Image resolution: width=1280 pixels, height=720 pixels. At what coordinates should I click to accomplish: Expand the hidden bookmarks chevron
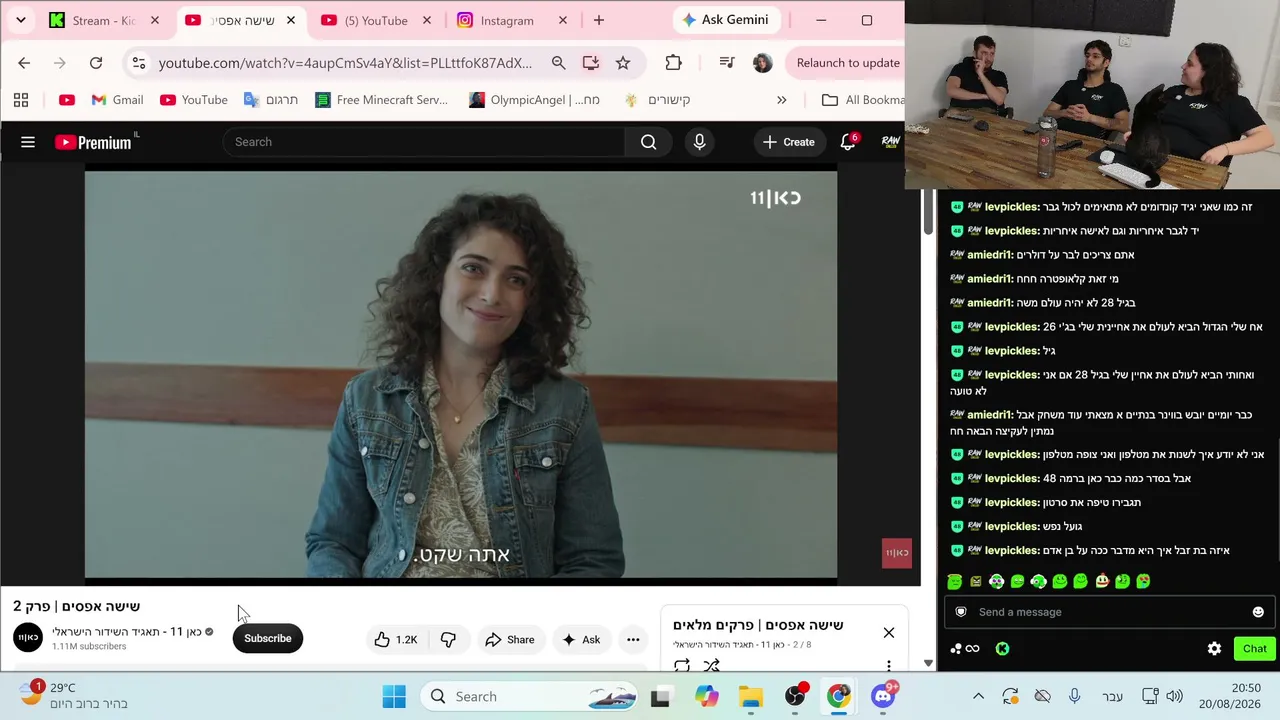click(x=782, y=100)
